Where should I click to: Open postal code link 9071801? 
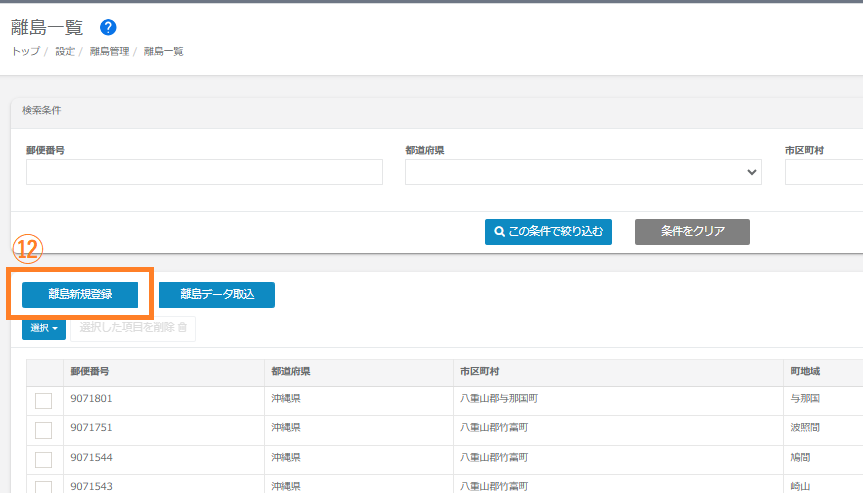[90, 398]
